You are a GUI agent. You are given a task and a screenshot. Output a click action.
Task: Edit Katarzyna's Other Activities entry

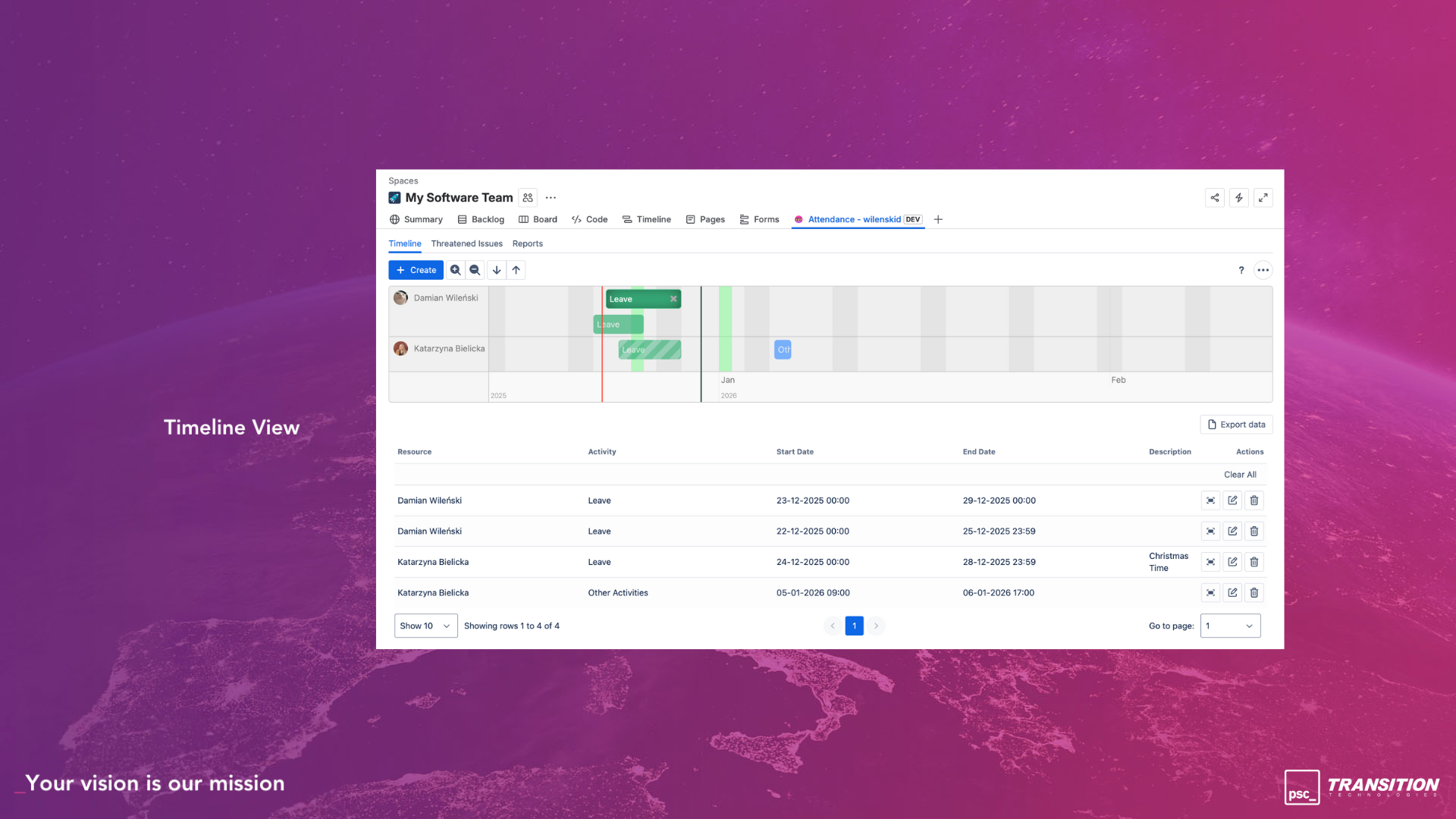coord(1232,593)
